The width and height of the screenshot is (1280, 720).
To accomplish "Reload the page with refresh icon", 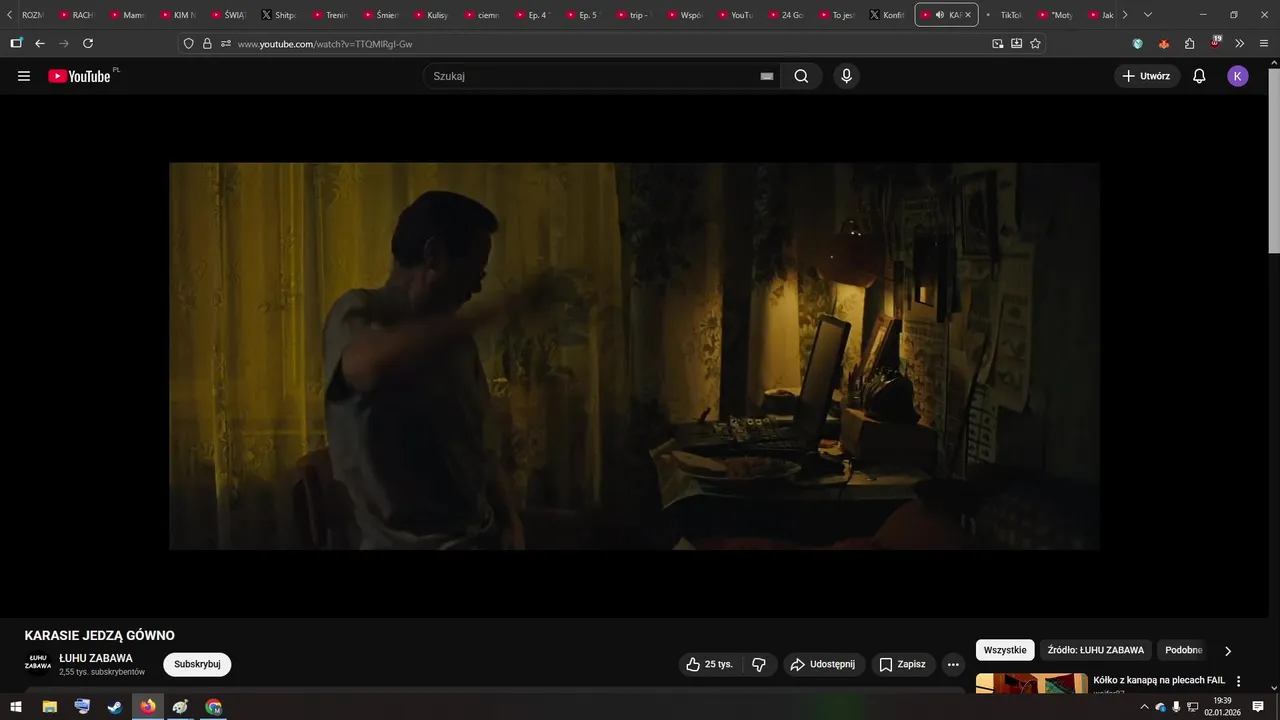I will 88,44.
